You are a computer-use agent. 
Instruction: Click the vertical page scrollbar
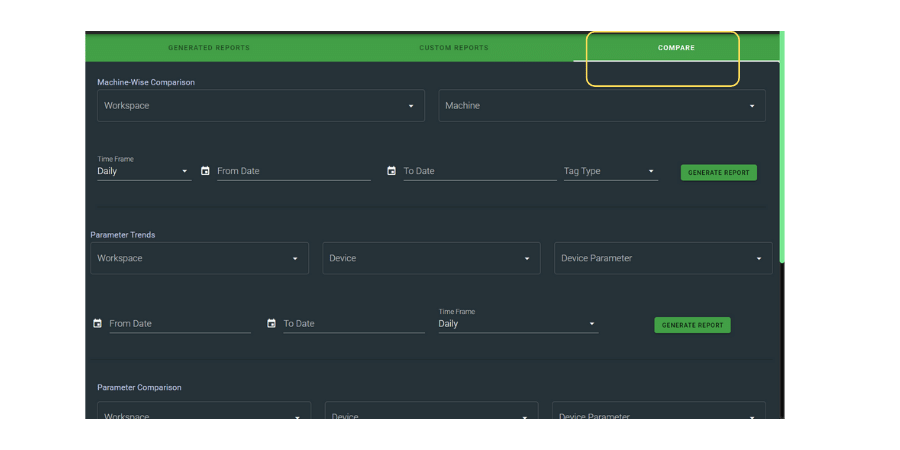click(x=782, y=148)
